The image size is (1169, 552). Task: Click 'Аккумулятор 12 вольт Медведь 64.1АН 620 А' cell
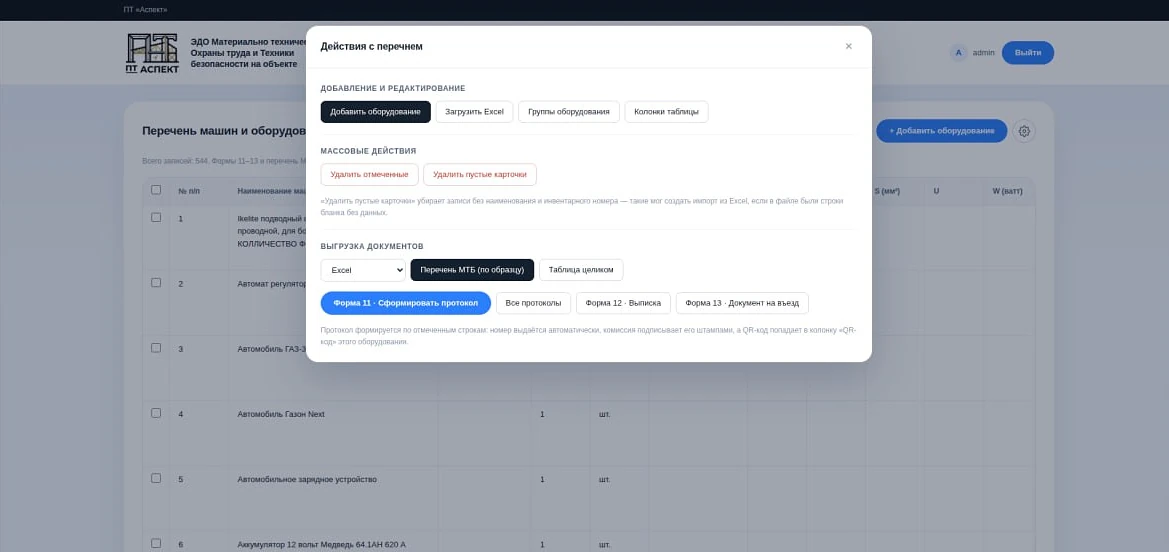tap(321, 545)
